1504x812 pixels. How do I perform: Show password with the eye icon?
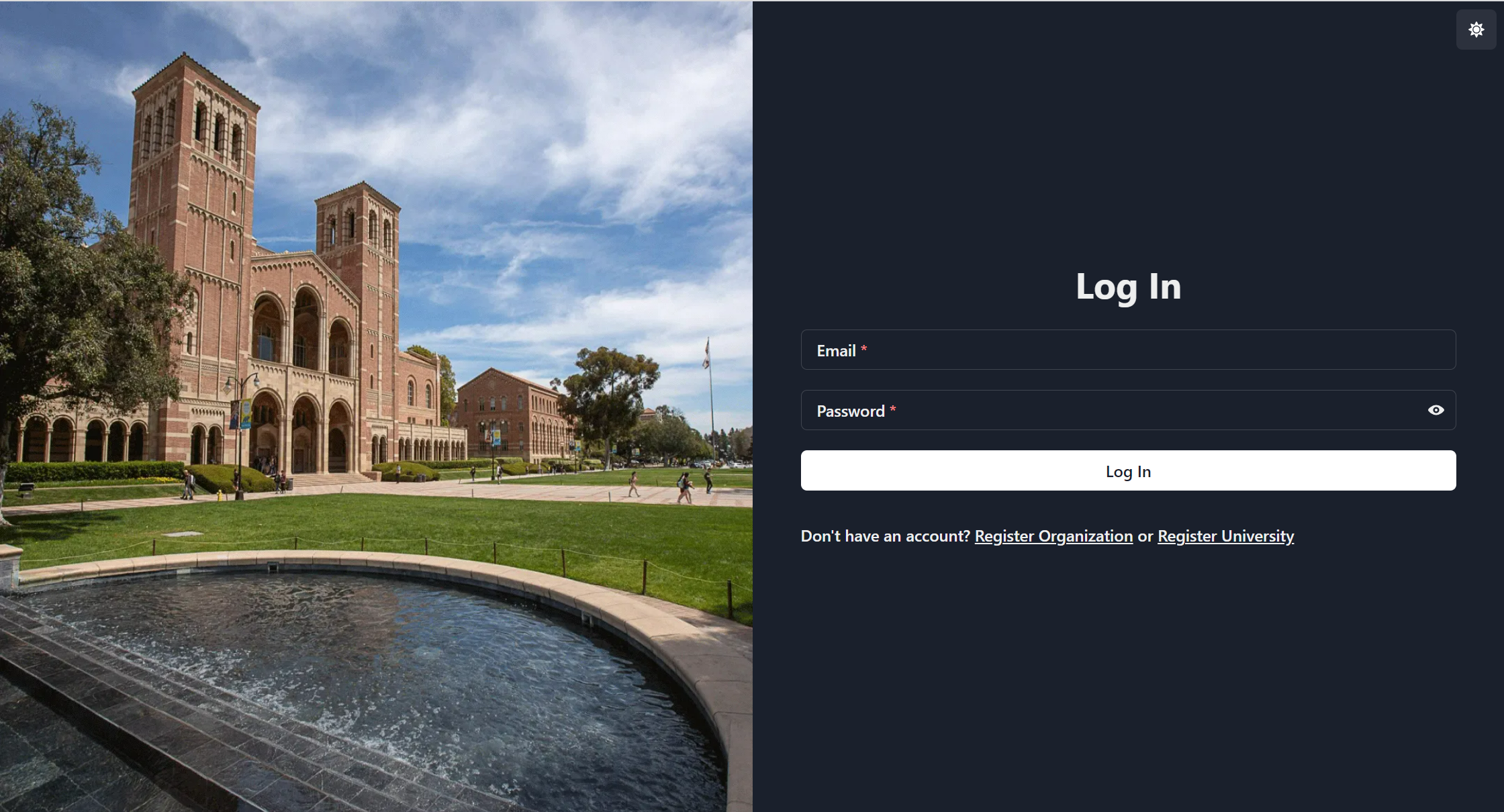(1436, 410)
